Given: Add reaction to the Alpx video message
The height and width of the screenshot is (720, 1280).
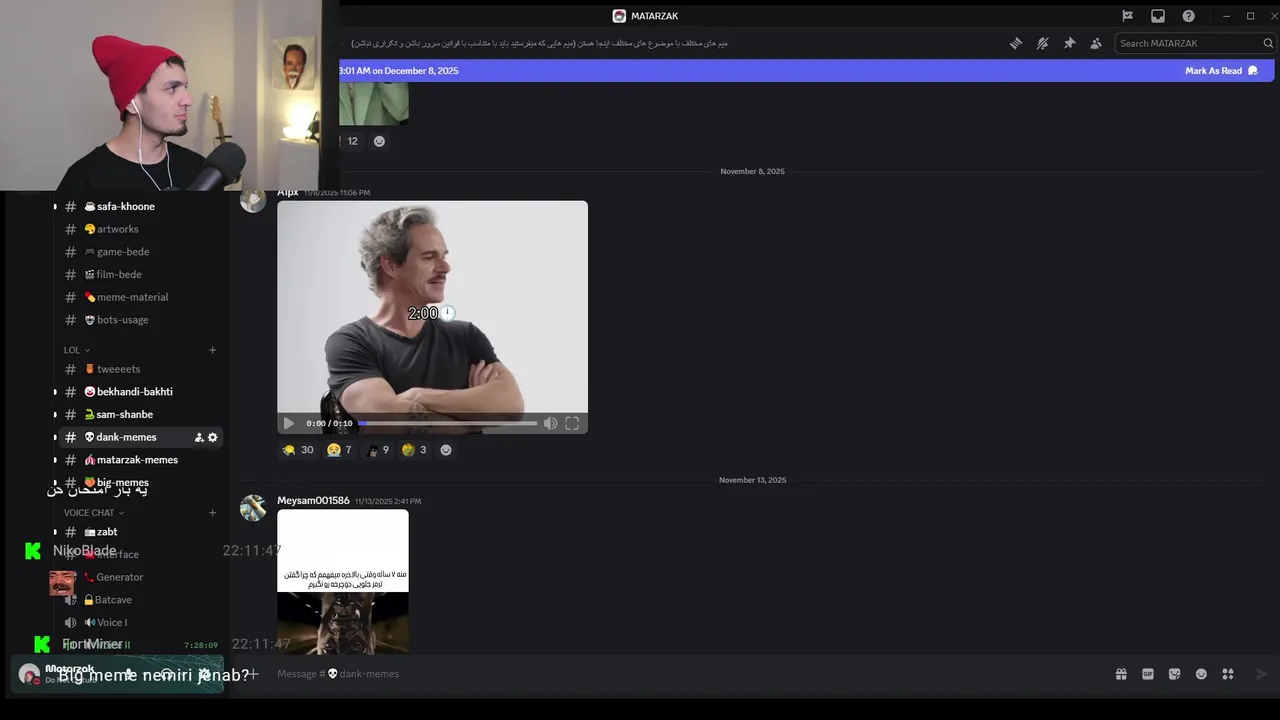Looking at the screenshot, I should click(x=446, y=450).
